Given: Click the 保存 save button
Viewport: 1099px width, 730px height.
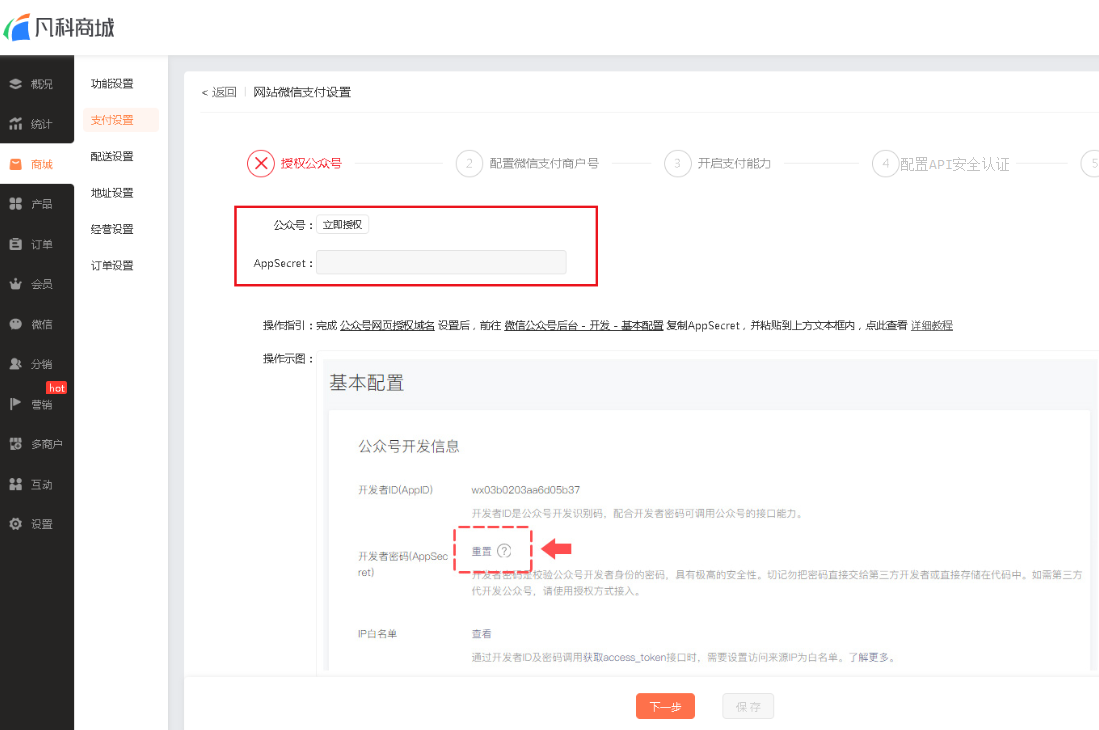Looking at the screenshot, I should tap(748, 706).
